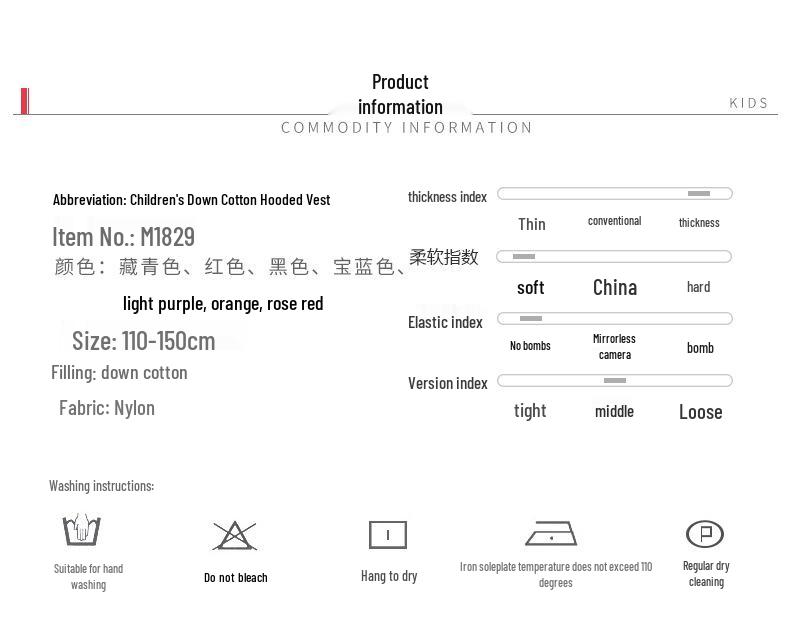The height and width of the screenshot is (635, 790).
Task: Click the Thin thickness label
Action: pyautogui.click(x=532, y=224)
